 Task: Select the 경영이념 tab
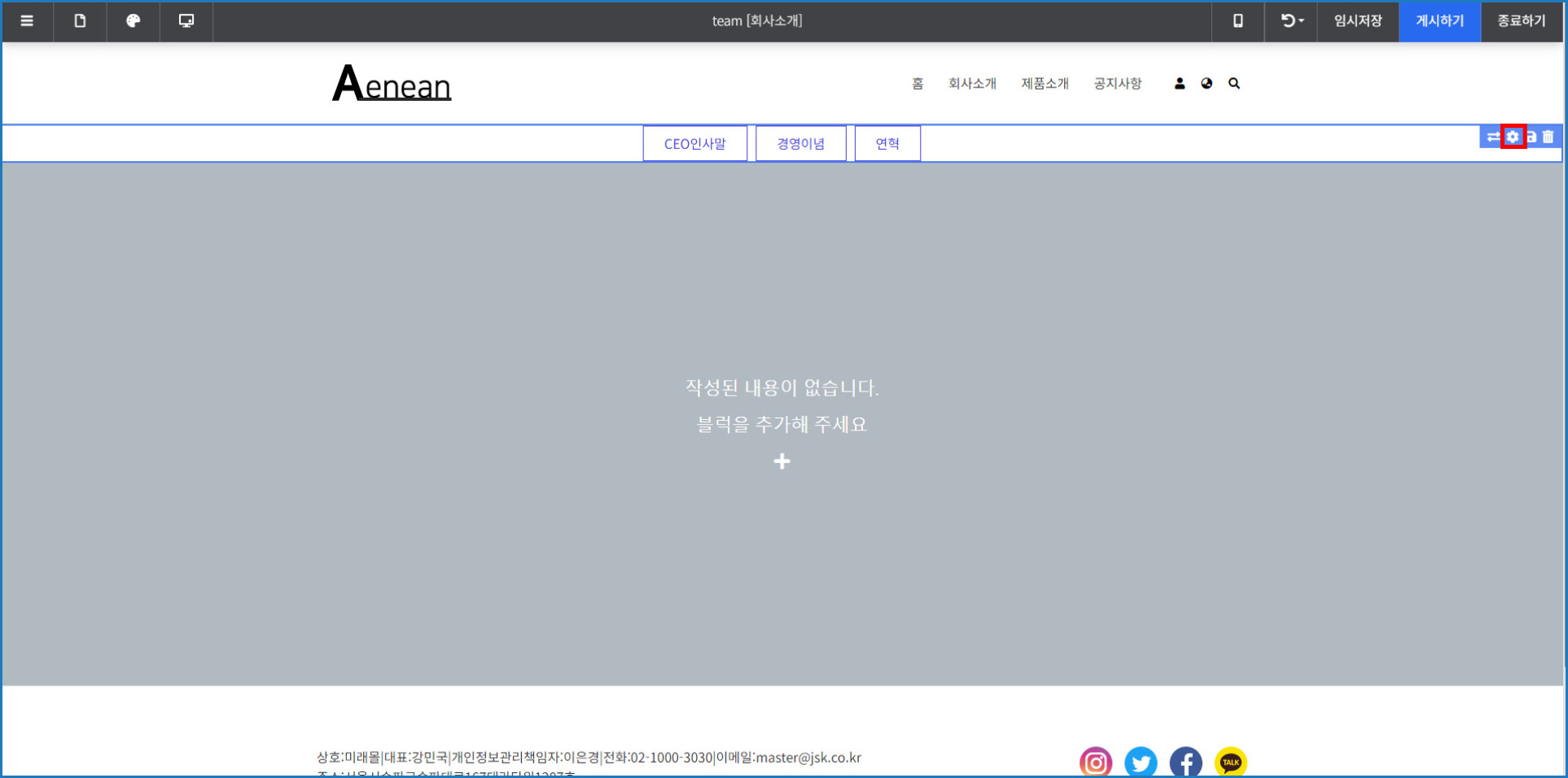point(800,144)
